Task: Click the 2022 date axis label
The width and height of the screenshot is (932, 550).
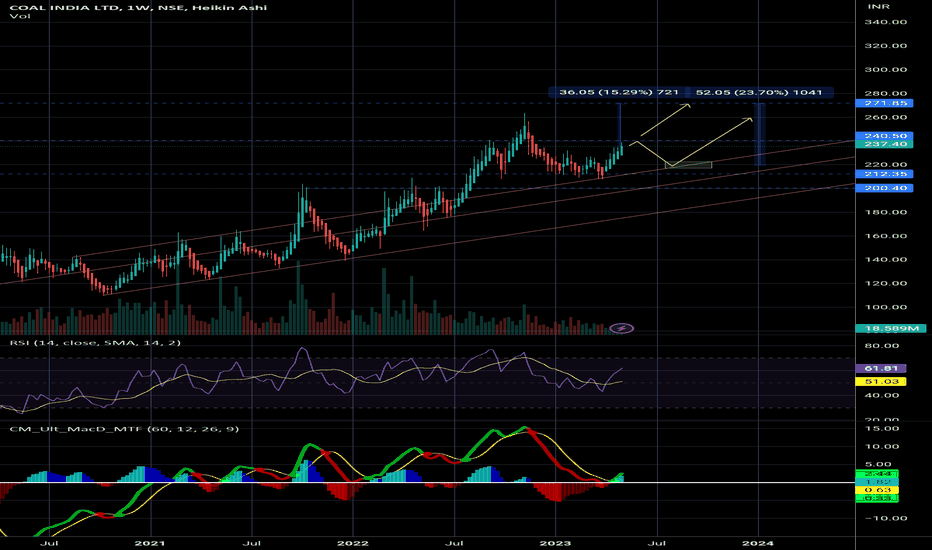Action: click(352, 543)
